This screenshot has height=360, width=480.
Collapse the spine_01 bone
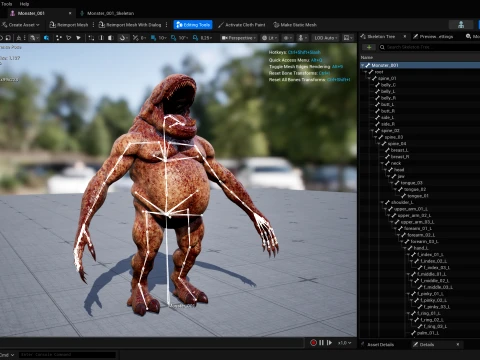[x=369, y=78]
